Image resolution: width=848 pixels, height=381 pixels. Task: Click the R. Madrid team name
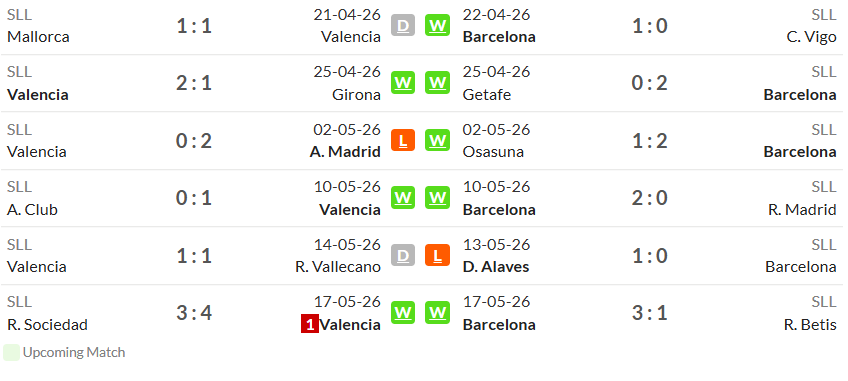click(x=802, y=209)
